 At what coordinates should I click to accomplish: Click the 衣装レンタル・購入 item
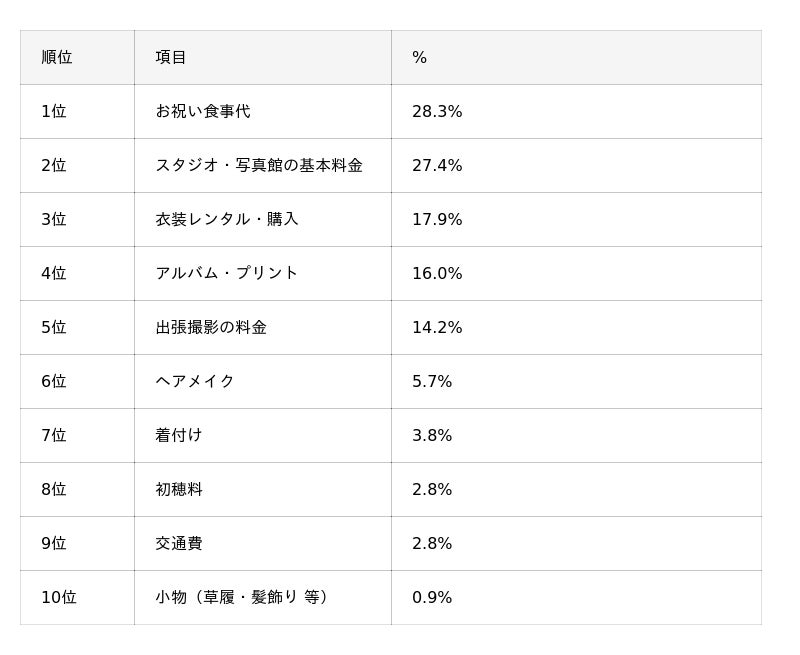[227, 220]
